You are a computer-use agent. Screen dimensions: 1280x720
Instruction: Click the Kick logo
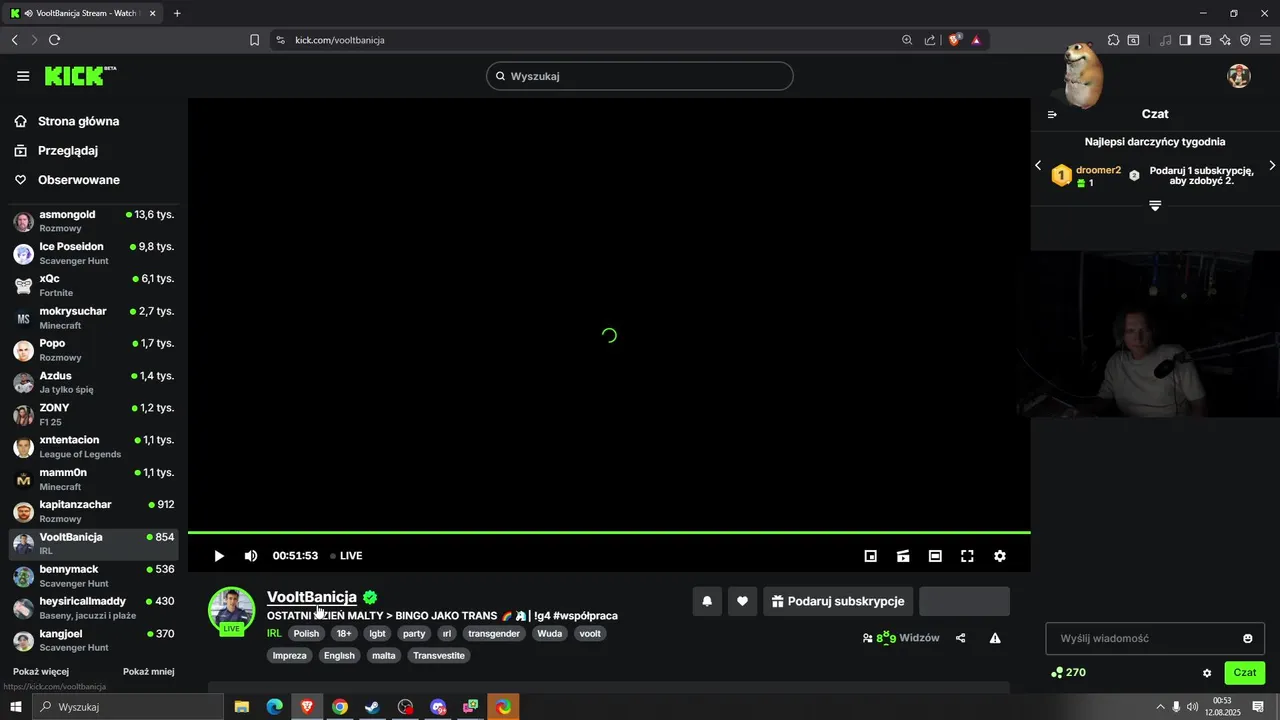pyautogui.click(x=80, y=76)
